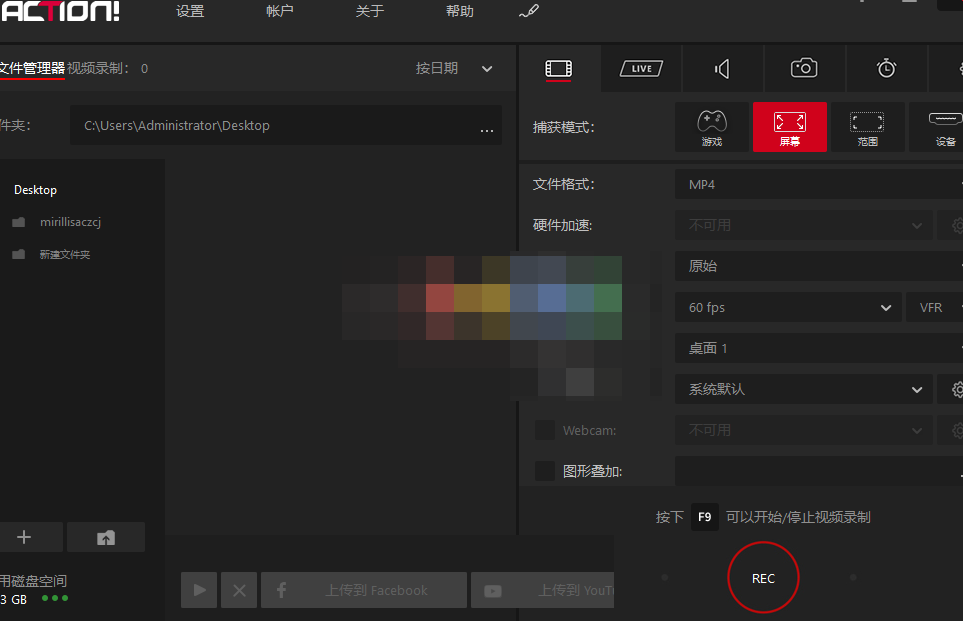Open the scheduler timer tab
963x621 pixels.
(886, 68)
